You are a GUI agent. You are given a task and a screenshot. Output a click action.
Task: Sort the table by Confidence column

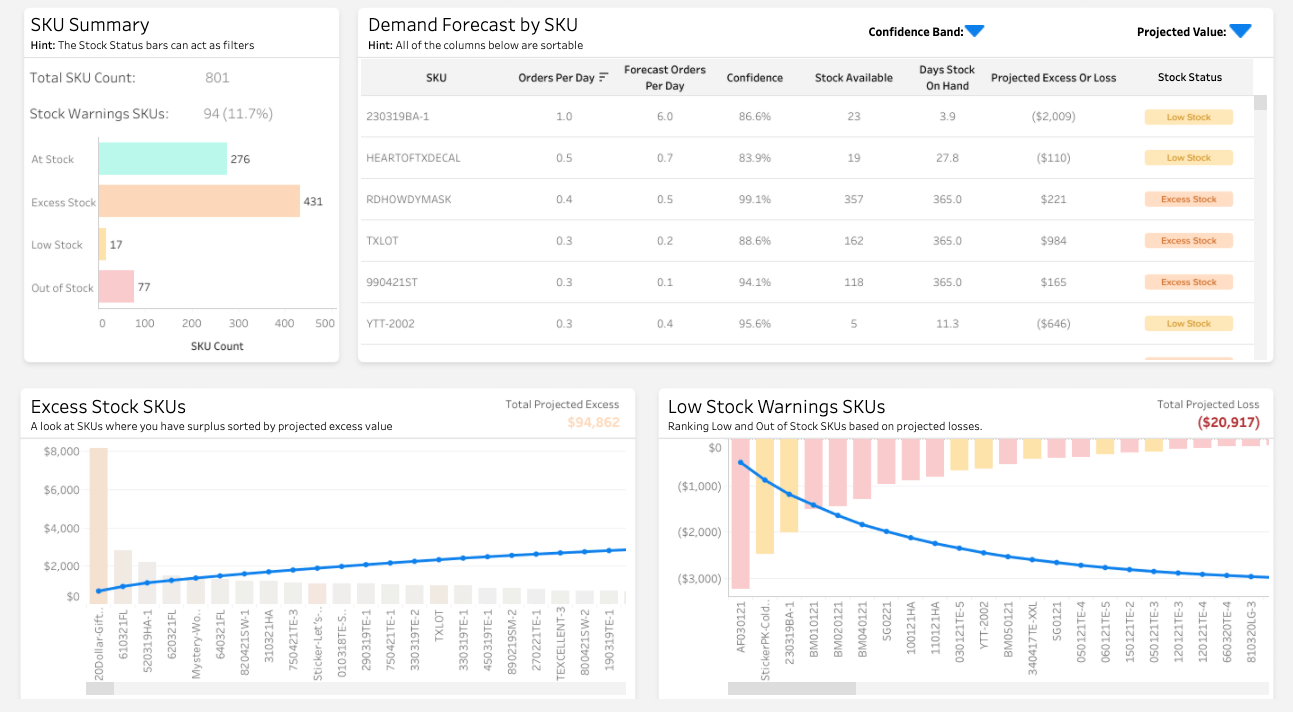click(x=755, y=77)
